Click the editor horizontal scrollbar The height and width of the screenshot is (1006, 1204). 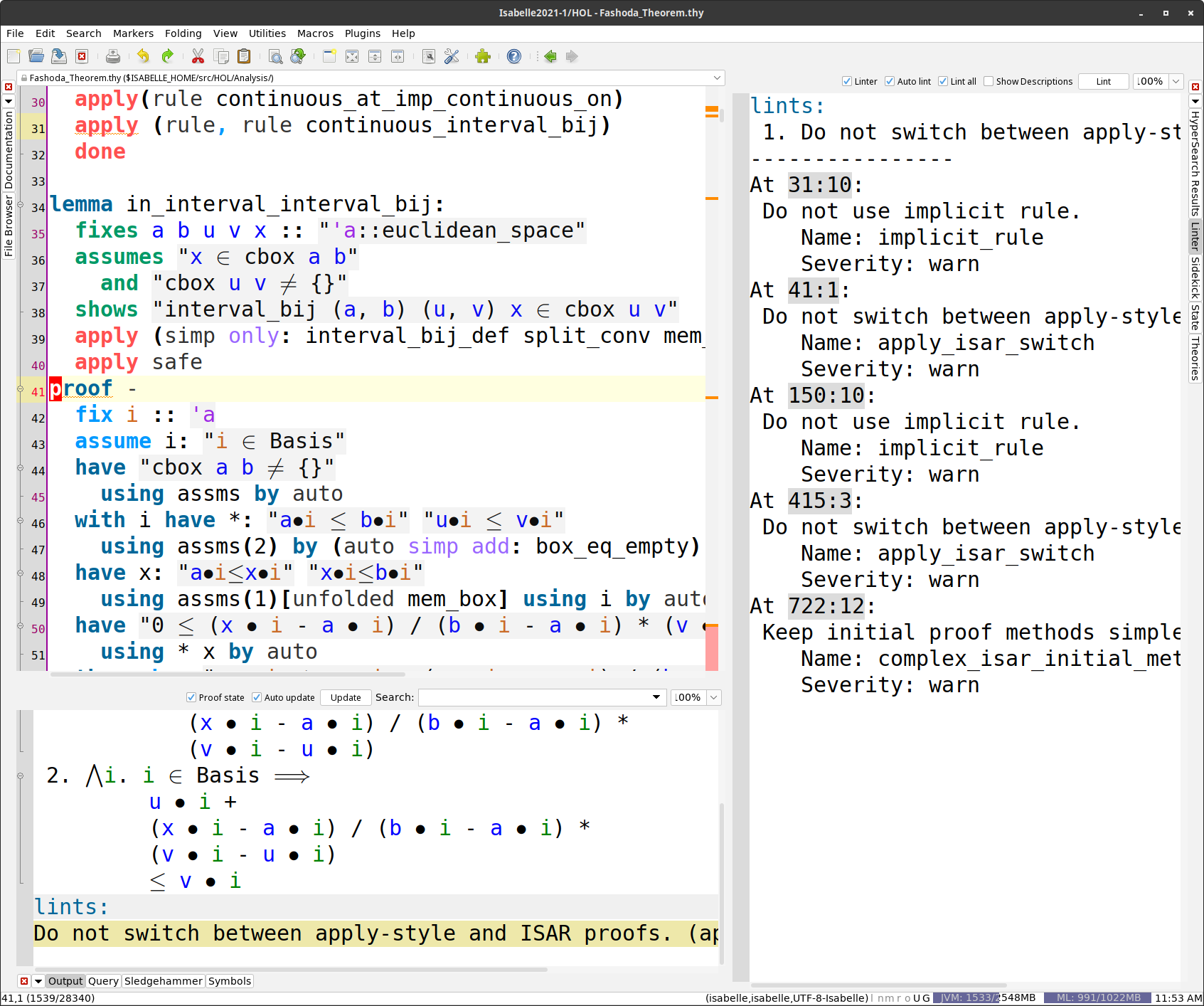(228, 674)
